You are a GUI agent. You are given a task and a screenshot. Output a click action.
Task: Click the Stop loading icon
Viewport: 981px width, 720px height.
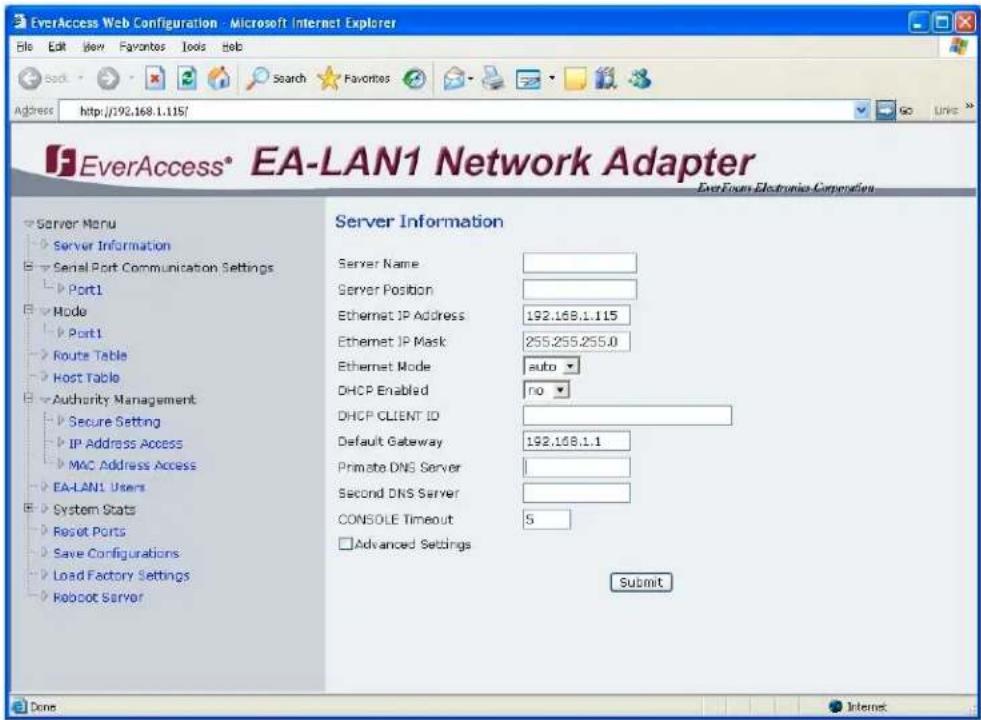coord(155,79)
